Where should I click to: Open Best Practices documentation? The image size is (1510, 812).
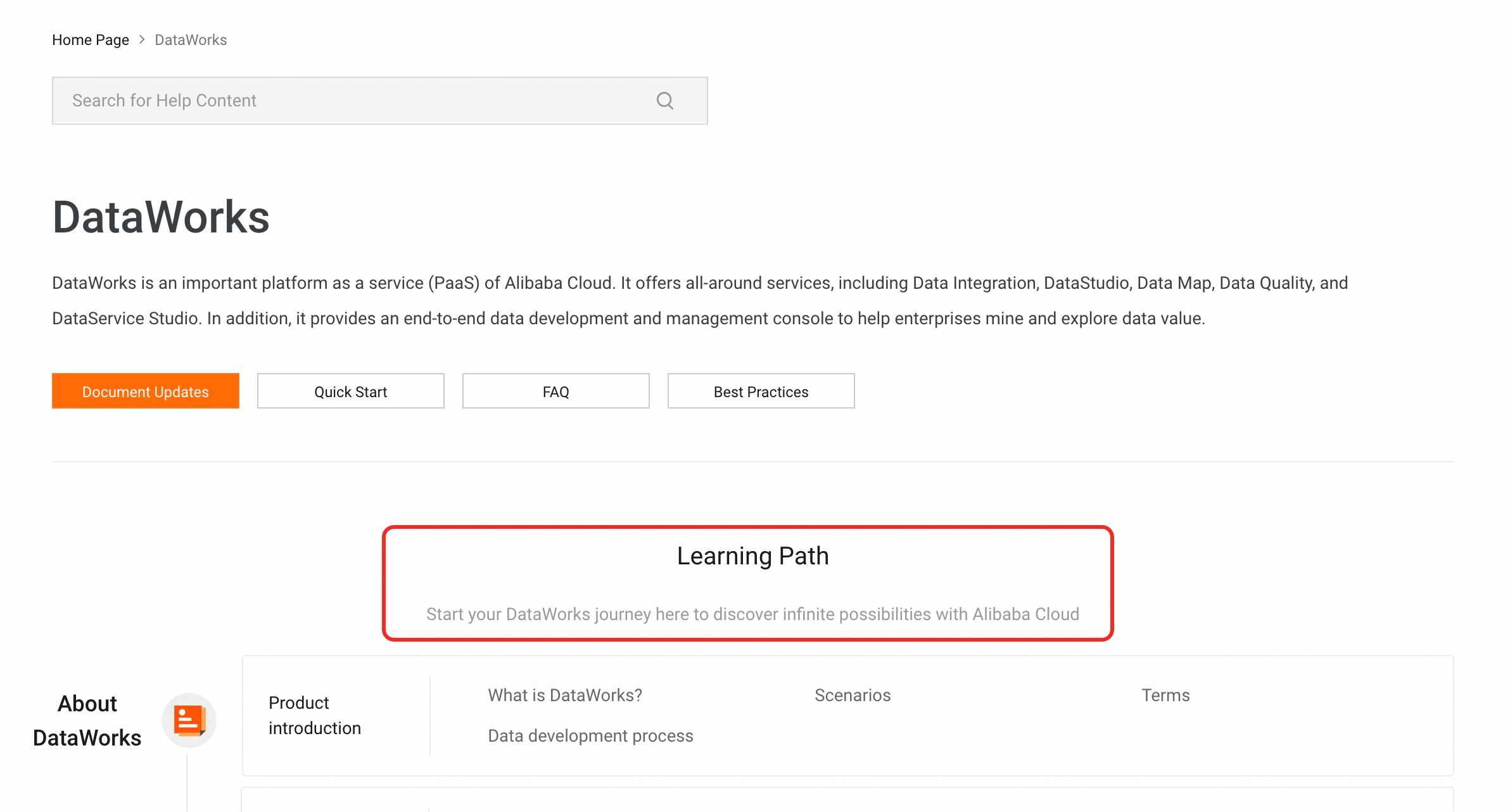click(761, 391)
